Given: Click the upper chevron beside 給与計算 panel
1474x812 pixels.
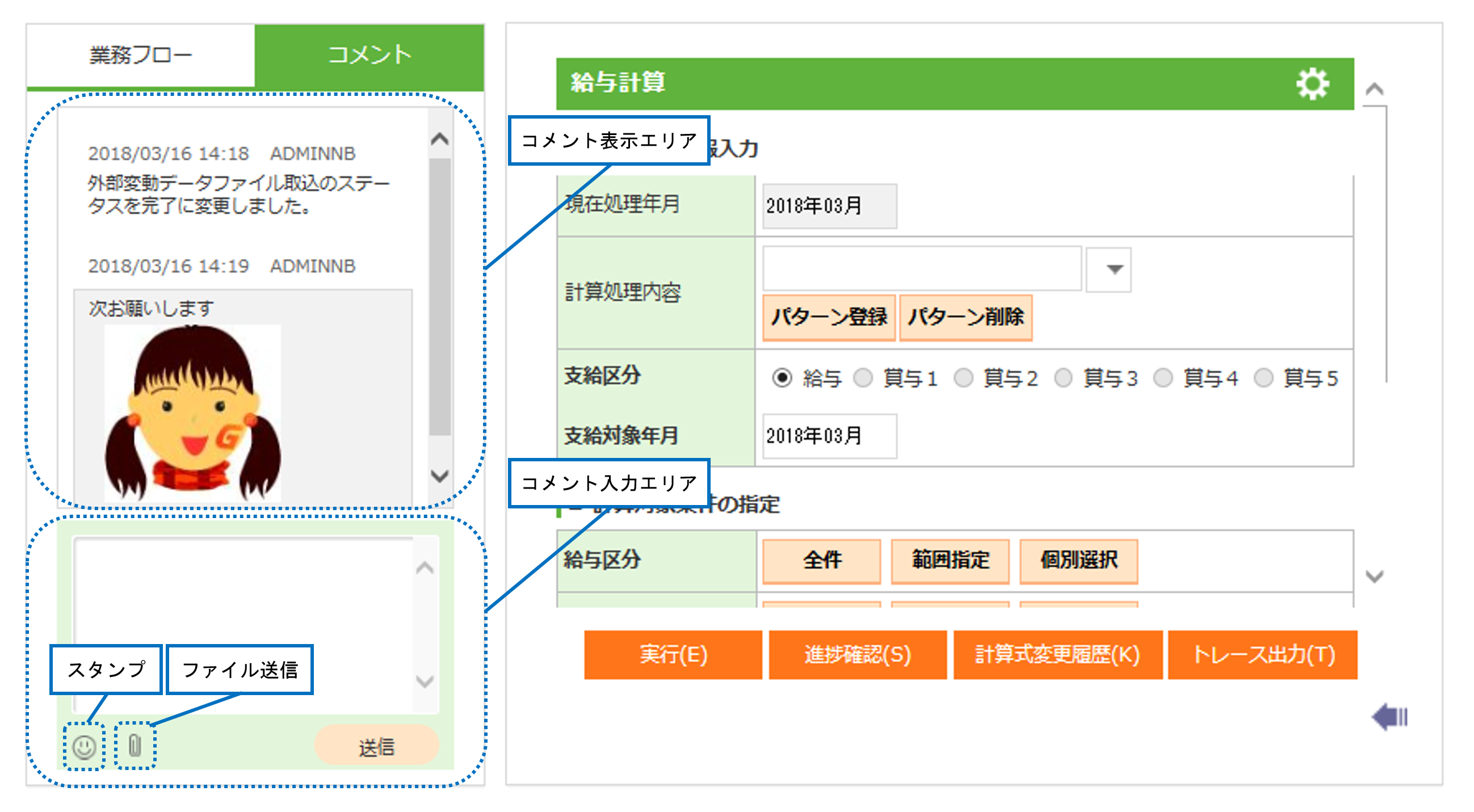Looking at the screenshot, I should (x=1374, y=89).
